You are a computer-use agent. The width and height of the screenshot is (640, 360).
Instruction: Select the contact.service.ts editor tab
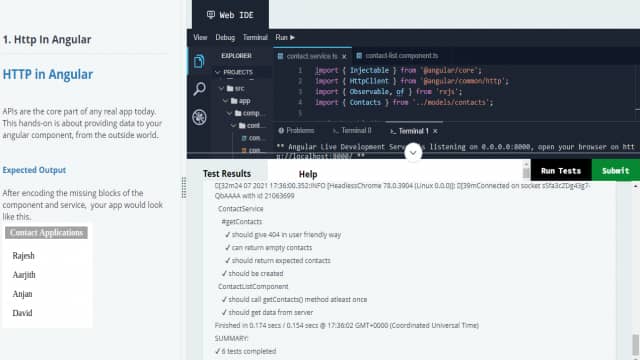pos(312,56)
